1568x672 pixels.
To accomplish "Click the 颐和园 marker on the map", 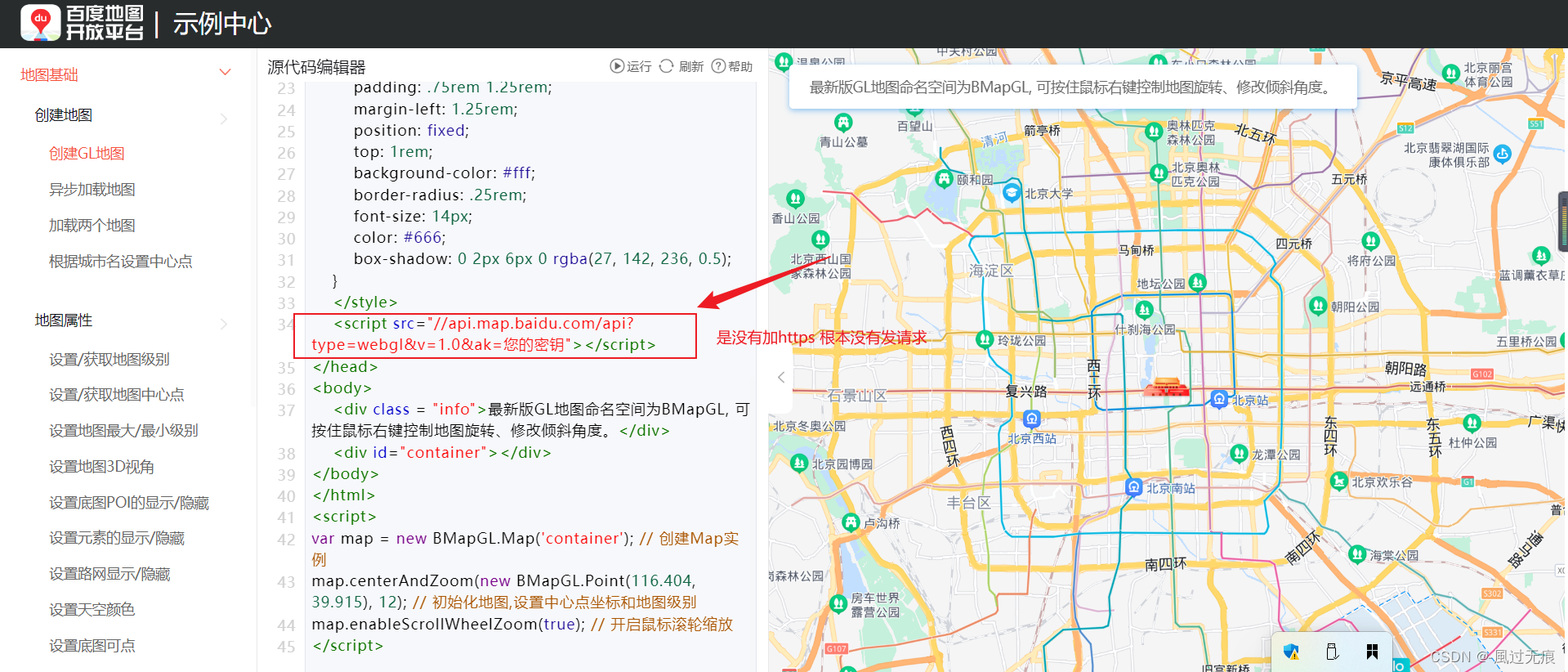I will [945, 178].
